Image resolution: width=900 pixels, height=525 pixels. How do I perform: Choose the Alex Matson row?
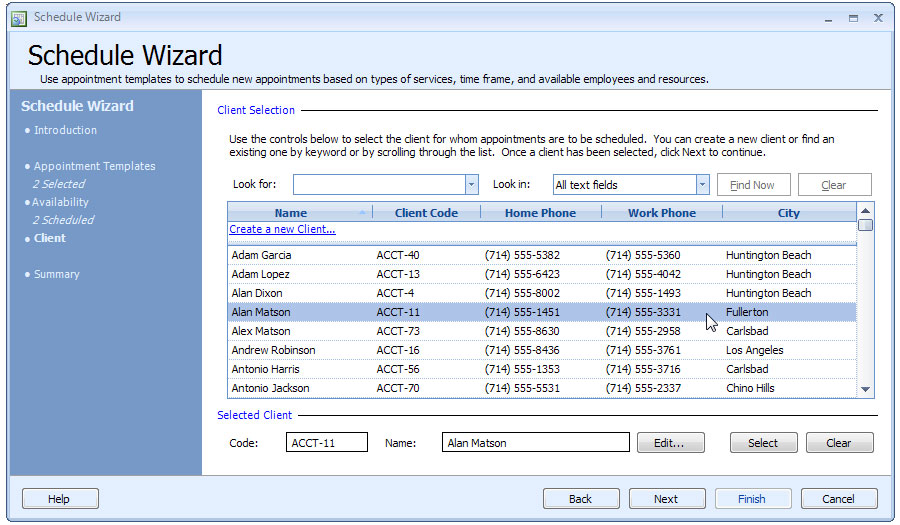click(542, 330)
